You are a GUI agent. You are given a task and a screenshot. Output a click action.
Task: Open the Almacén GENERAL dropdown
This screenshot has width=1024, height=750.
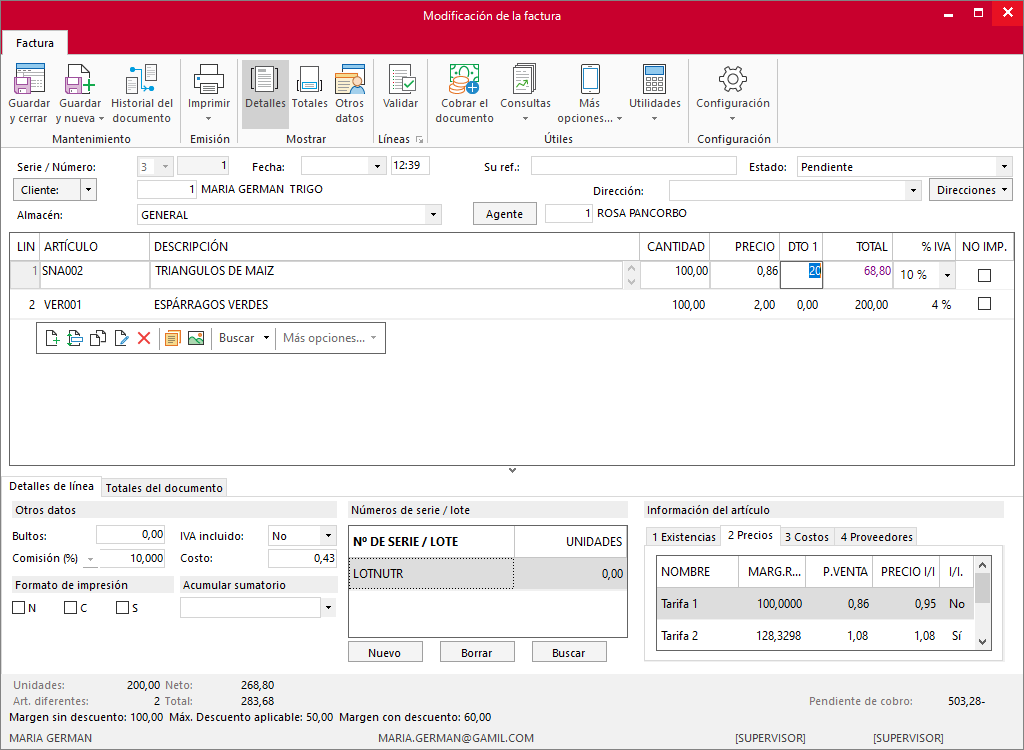433,215
